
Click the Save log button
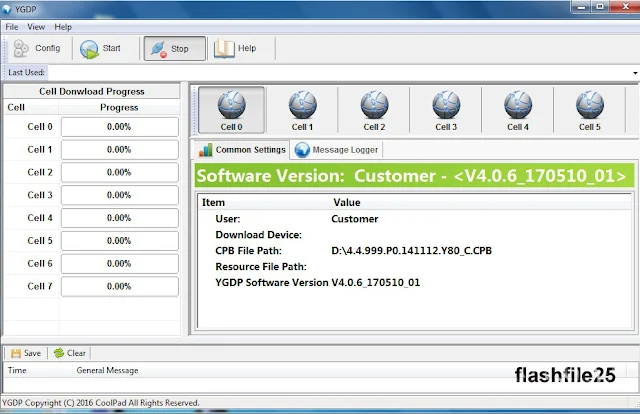[26, 353]
